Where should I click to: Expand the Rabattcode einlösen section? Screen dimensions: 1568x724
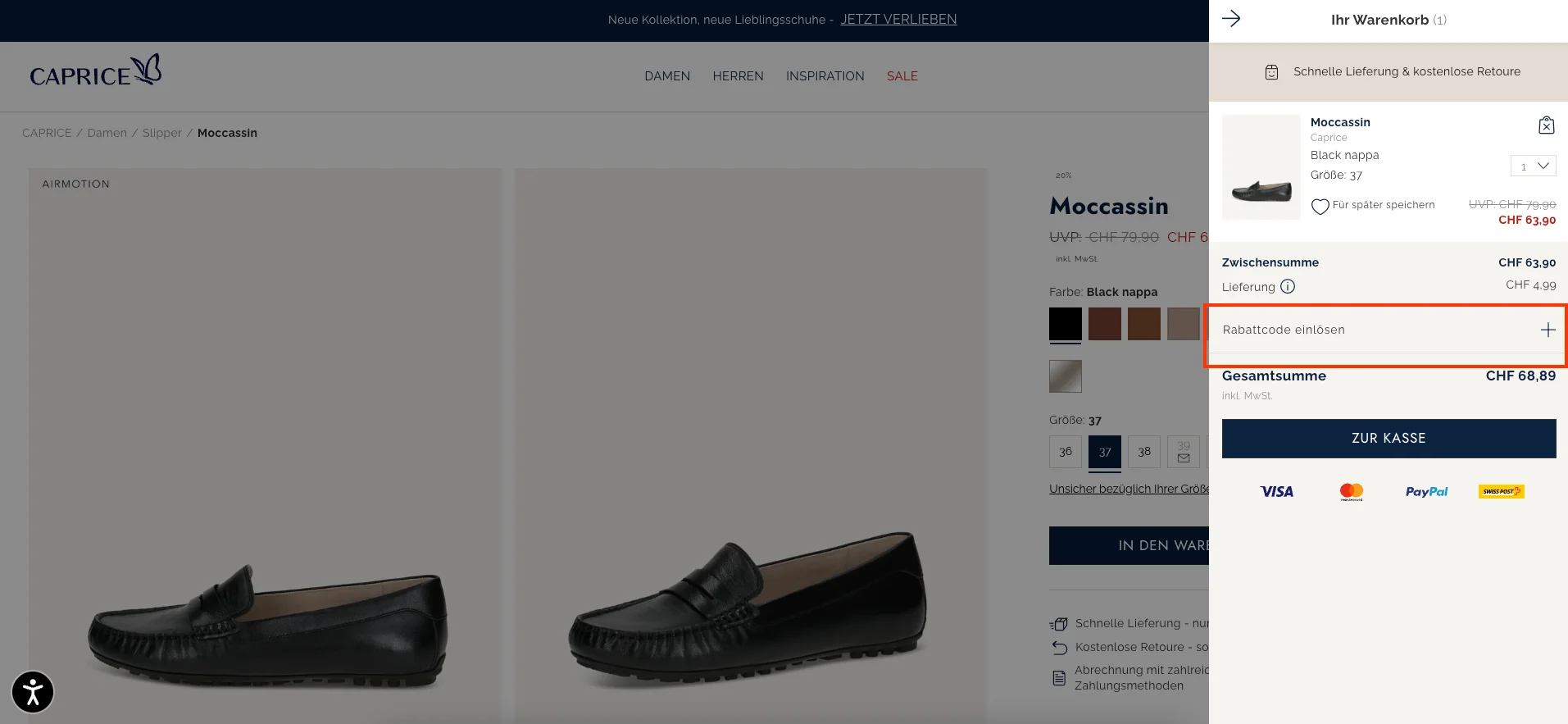(1548, 330)
